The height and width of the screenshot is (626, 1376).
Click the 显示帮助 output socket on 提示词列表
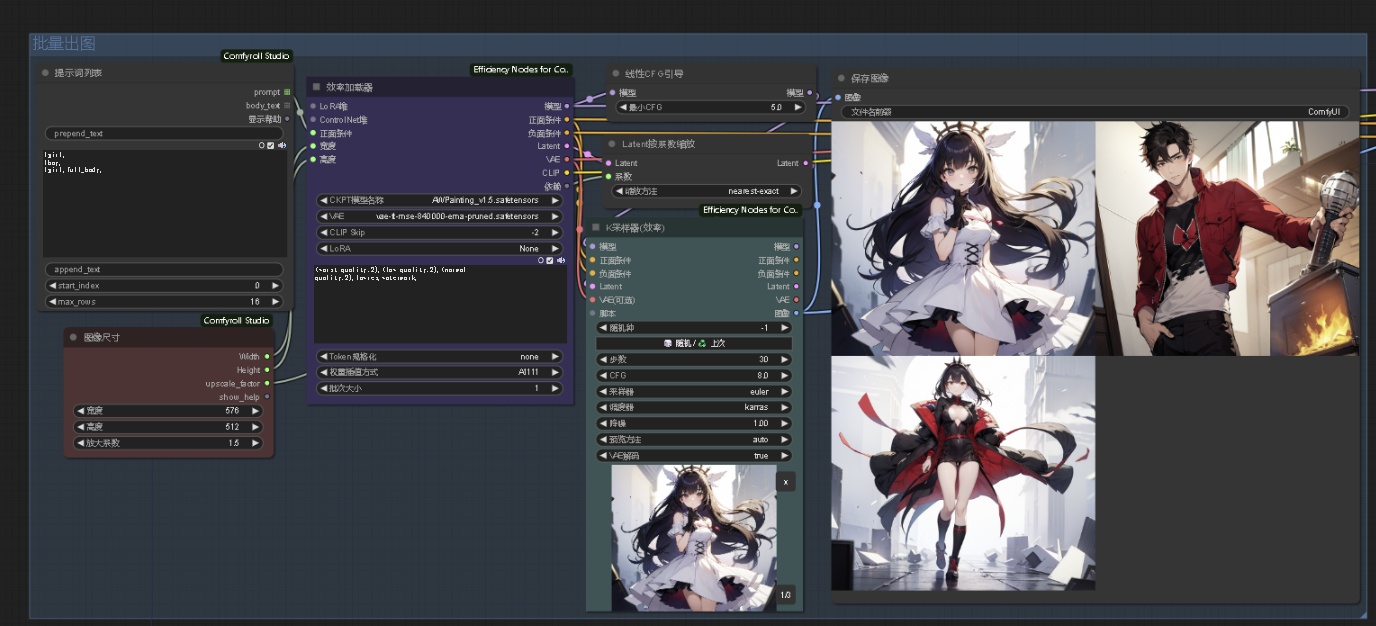(287, 118)
